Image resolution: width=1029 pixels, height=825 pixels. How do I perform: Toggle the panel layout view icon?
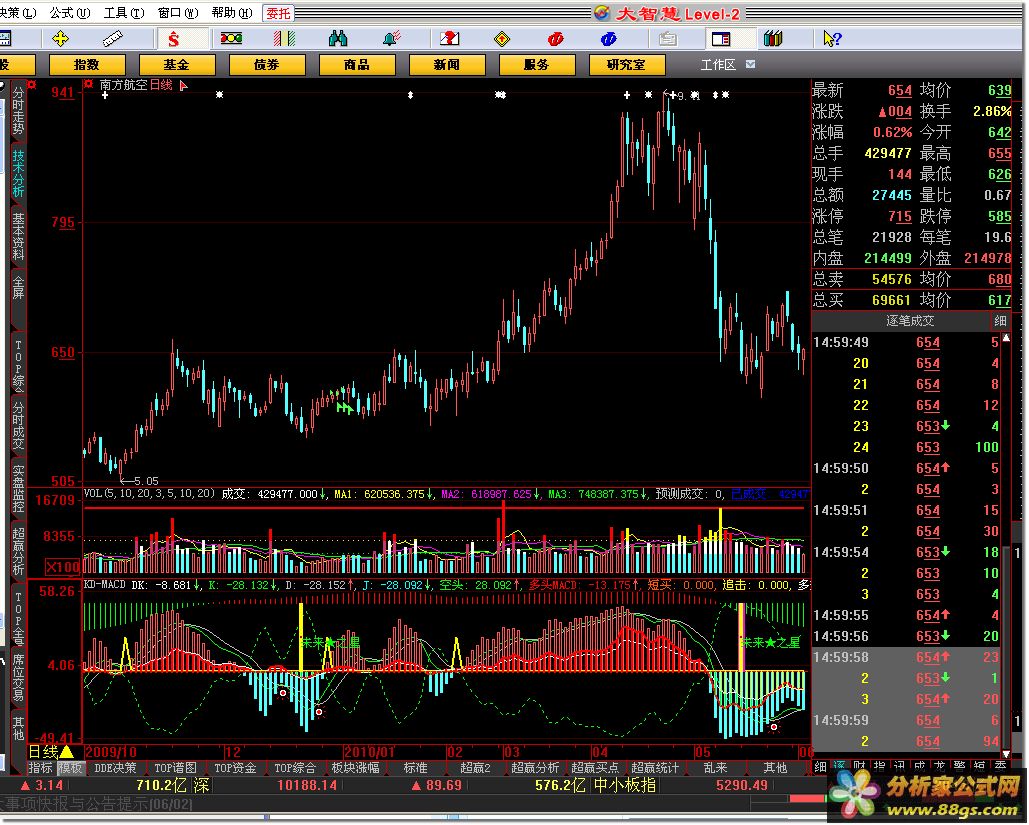click(720, 39)
